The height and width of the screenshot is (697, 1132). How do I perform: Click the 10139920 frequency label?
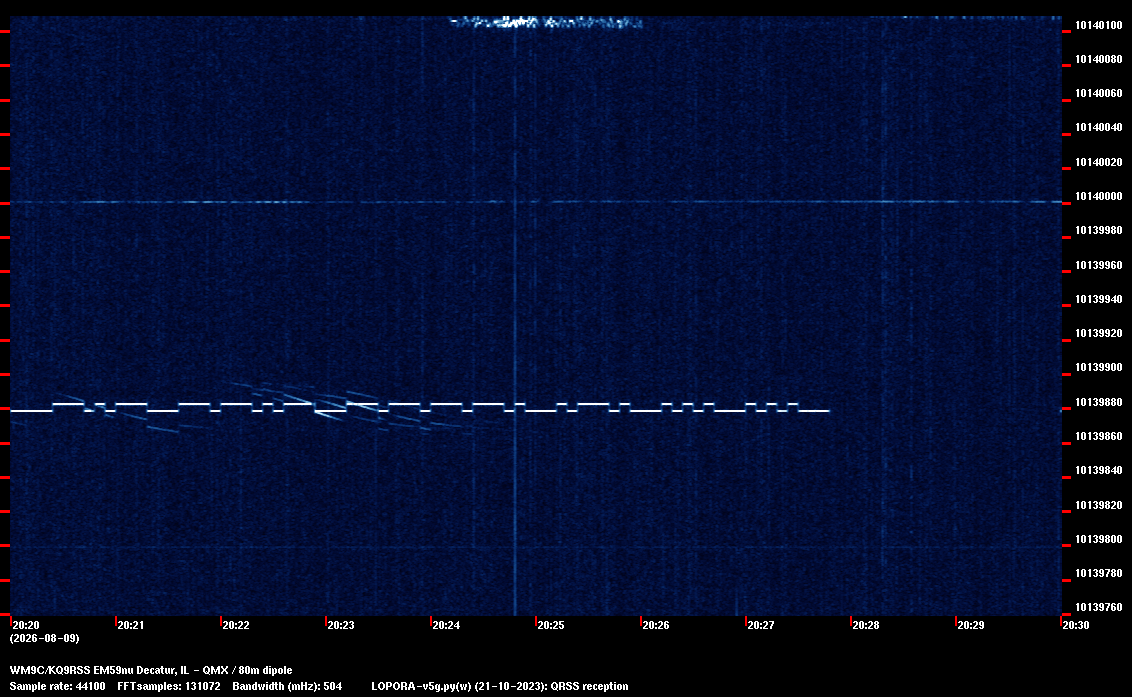pos(1098,333)
